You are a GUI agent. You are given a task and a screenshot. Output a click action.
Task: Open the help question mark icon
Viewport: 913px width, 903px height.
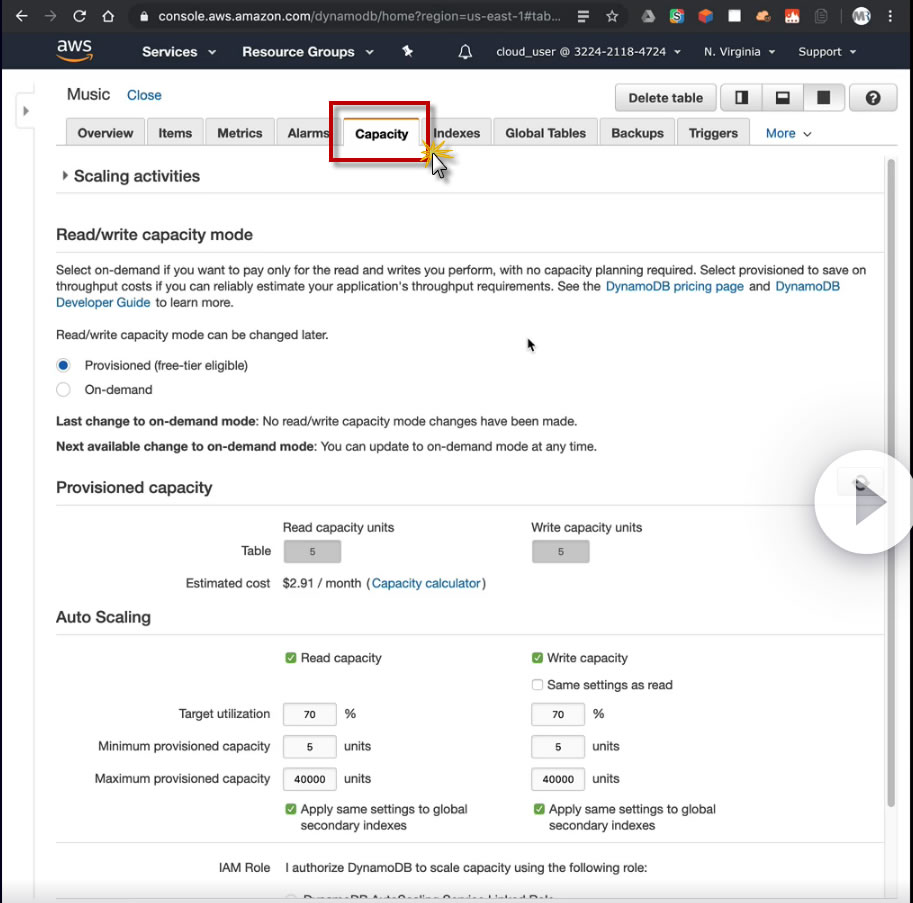873,98
